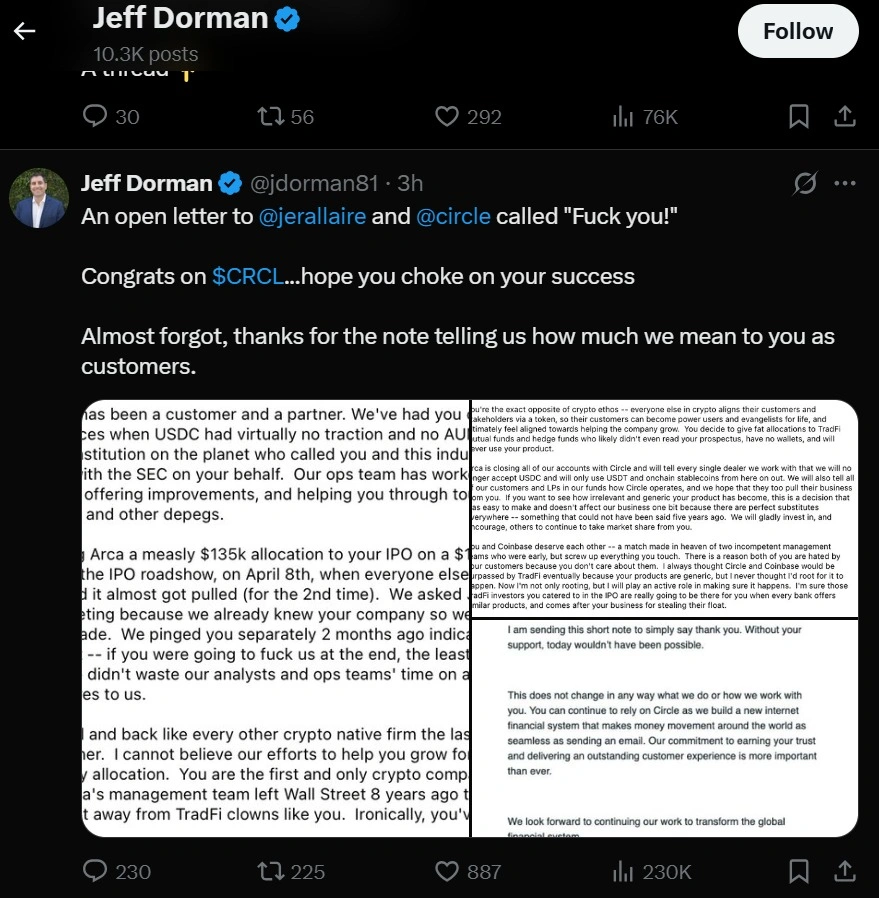Bookmark the first thread tweet

[x=799, y=117]
